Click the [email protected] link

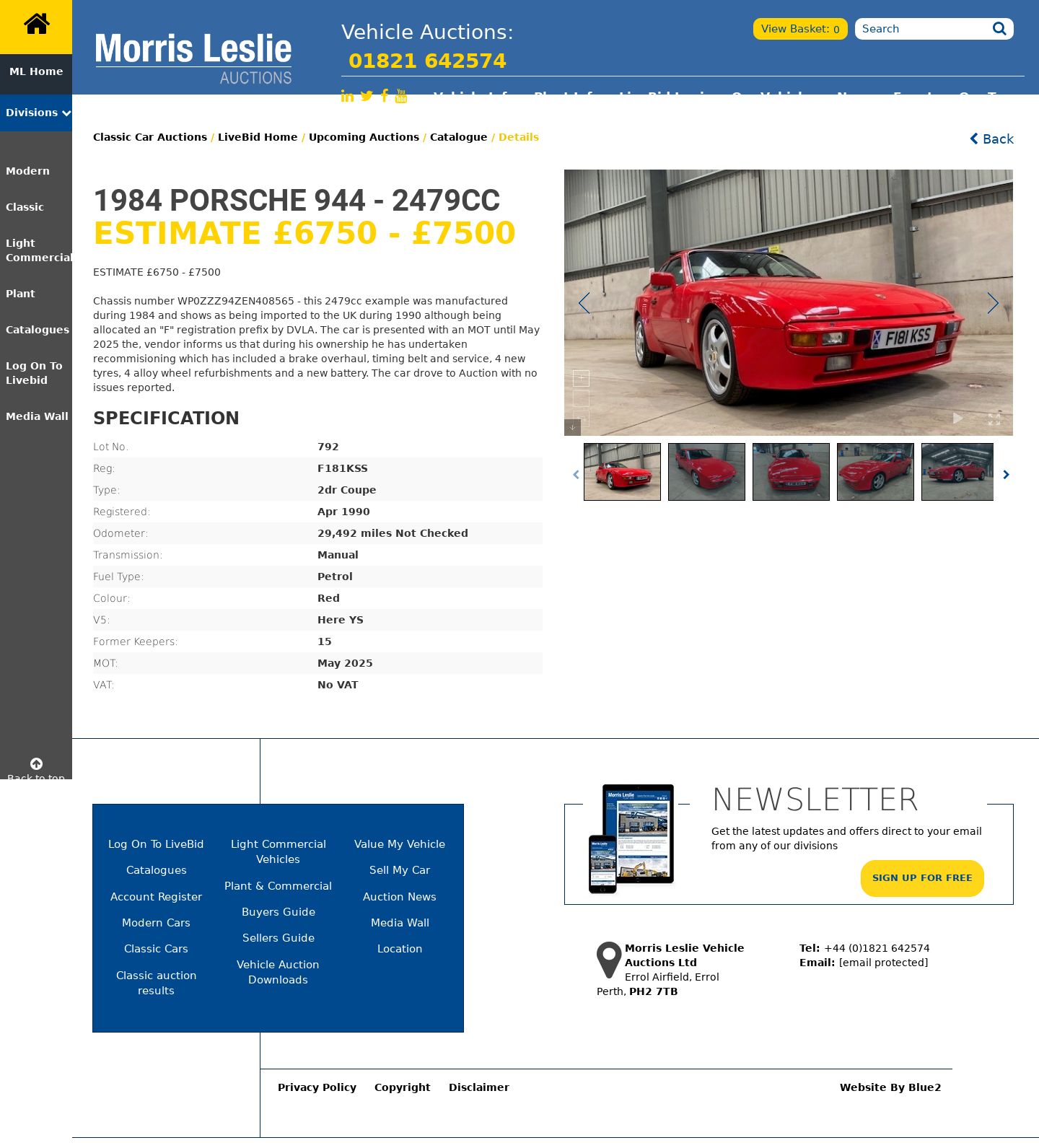(883, 963)
